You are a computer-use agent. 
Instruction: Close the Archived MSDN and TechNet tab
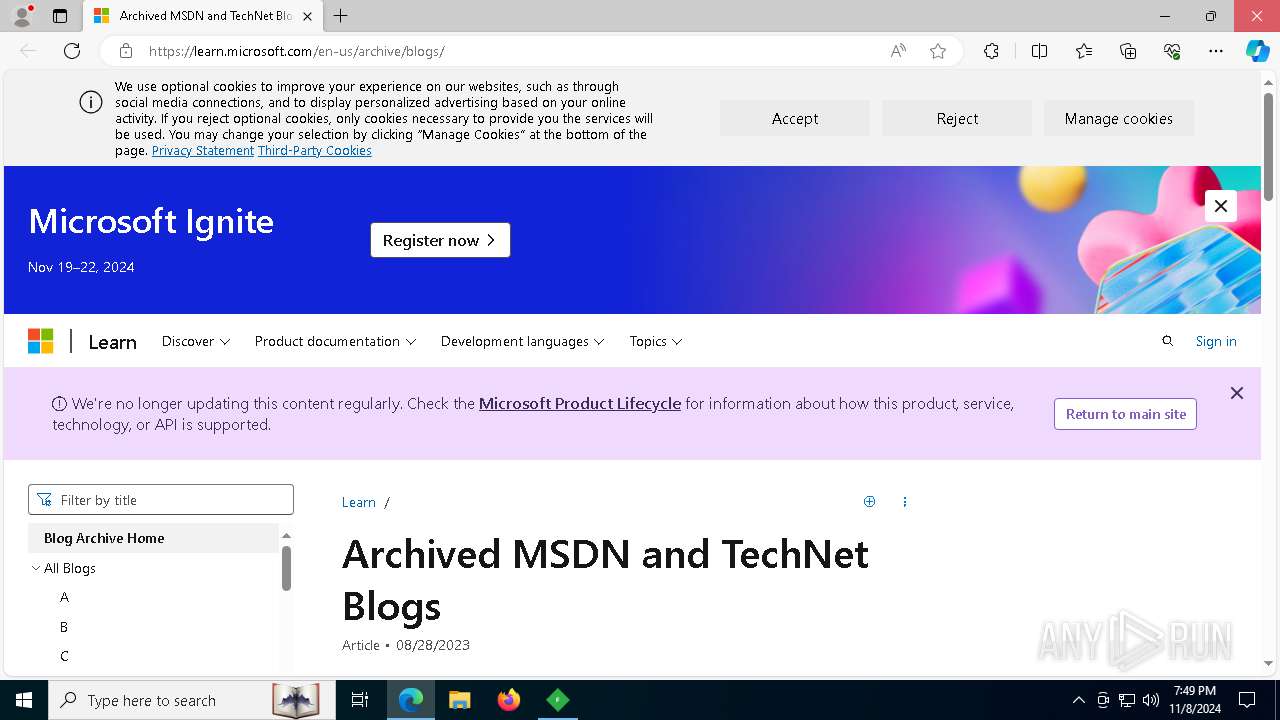tap(308, 16)
